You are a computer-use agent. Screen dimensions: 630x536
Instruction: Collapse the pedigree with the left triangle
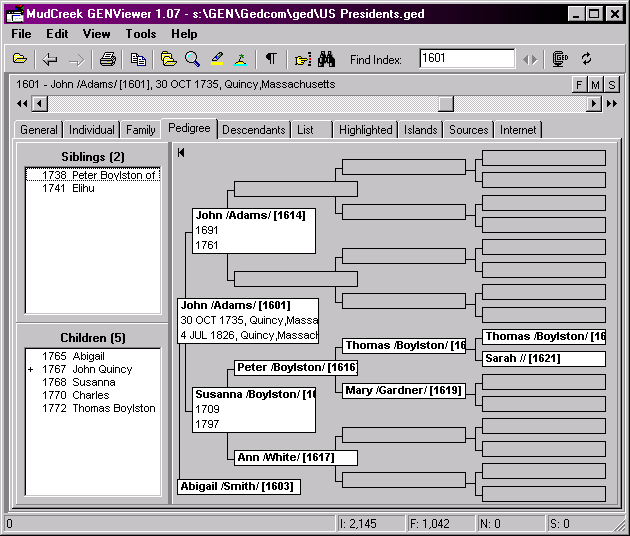[x=182, y=153]
